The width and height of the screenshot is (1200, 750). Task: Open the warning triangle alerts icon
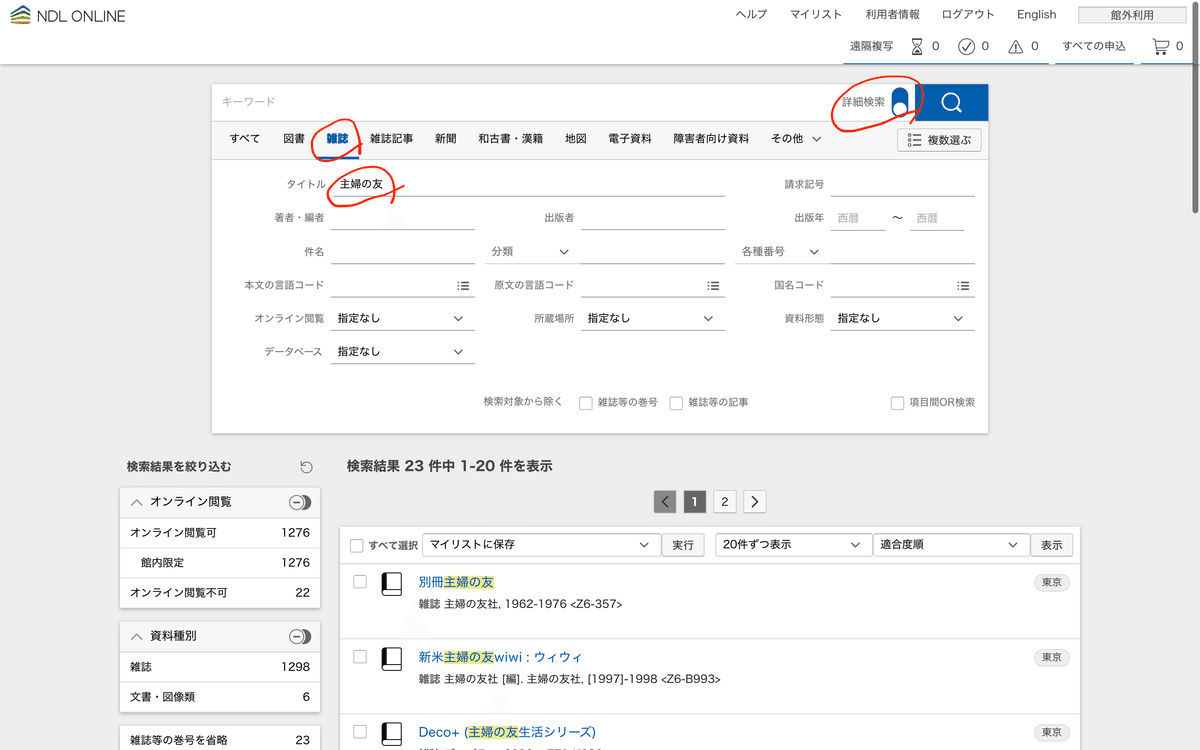click(x=1016, y=46)
